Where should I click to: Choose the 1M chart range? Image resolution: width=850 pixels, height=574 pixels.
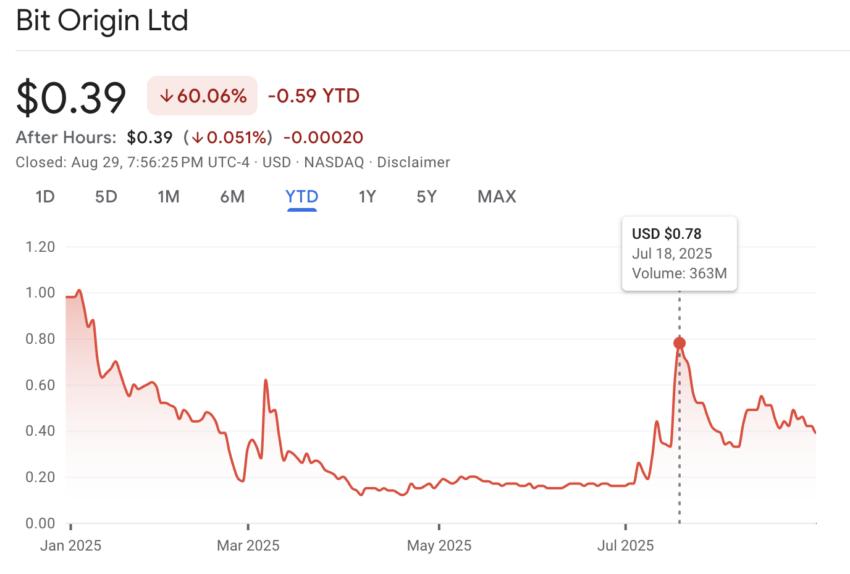click(x=169, y=197)
